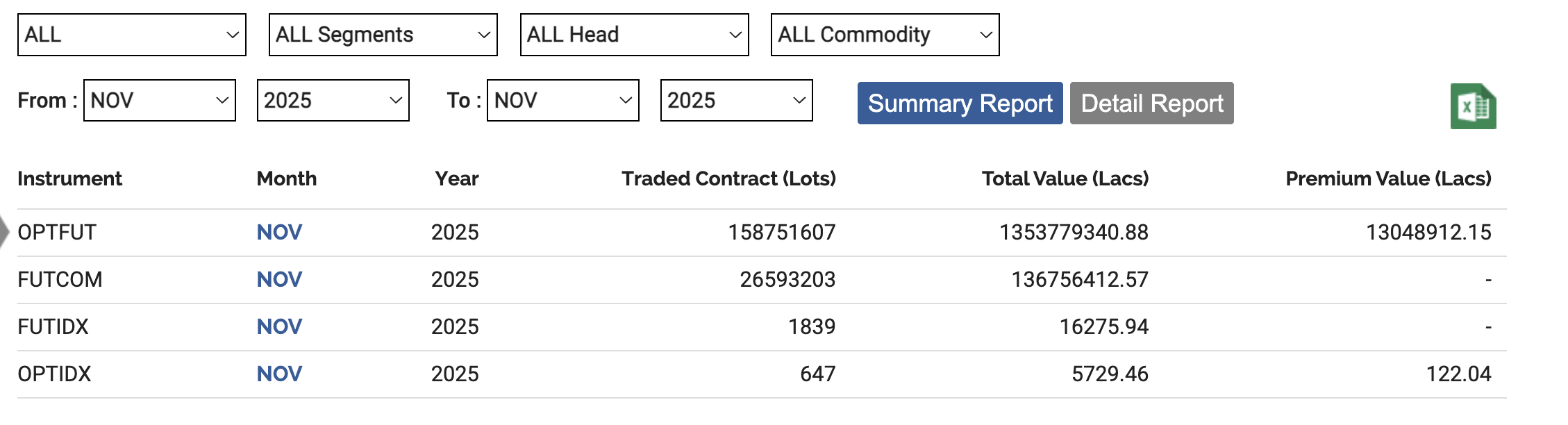Click the Premium Value (Lacs) header
Viewport: 1568px width, 425px height.
coord(1388,178)
